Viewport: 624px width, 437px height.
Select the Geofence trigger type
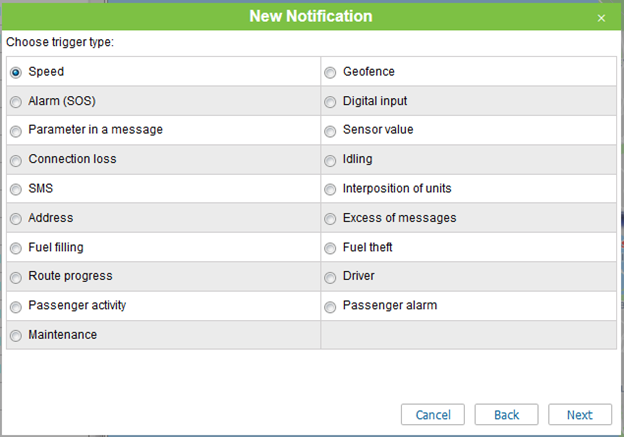pos(330,72)
